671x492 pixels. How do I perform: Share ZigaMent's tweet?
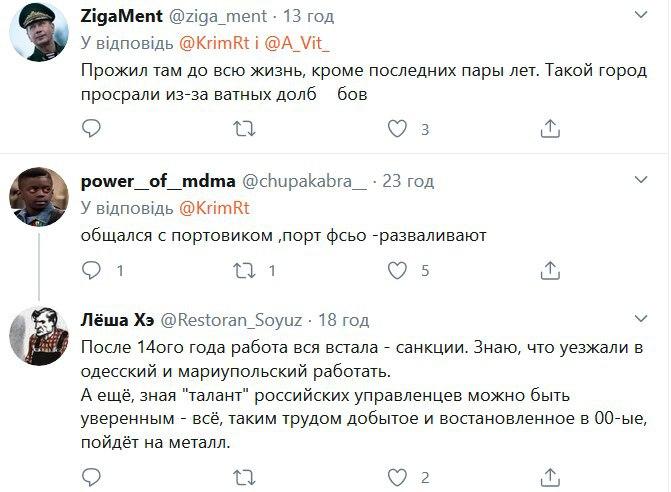click(x=549, y=128)
